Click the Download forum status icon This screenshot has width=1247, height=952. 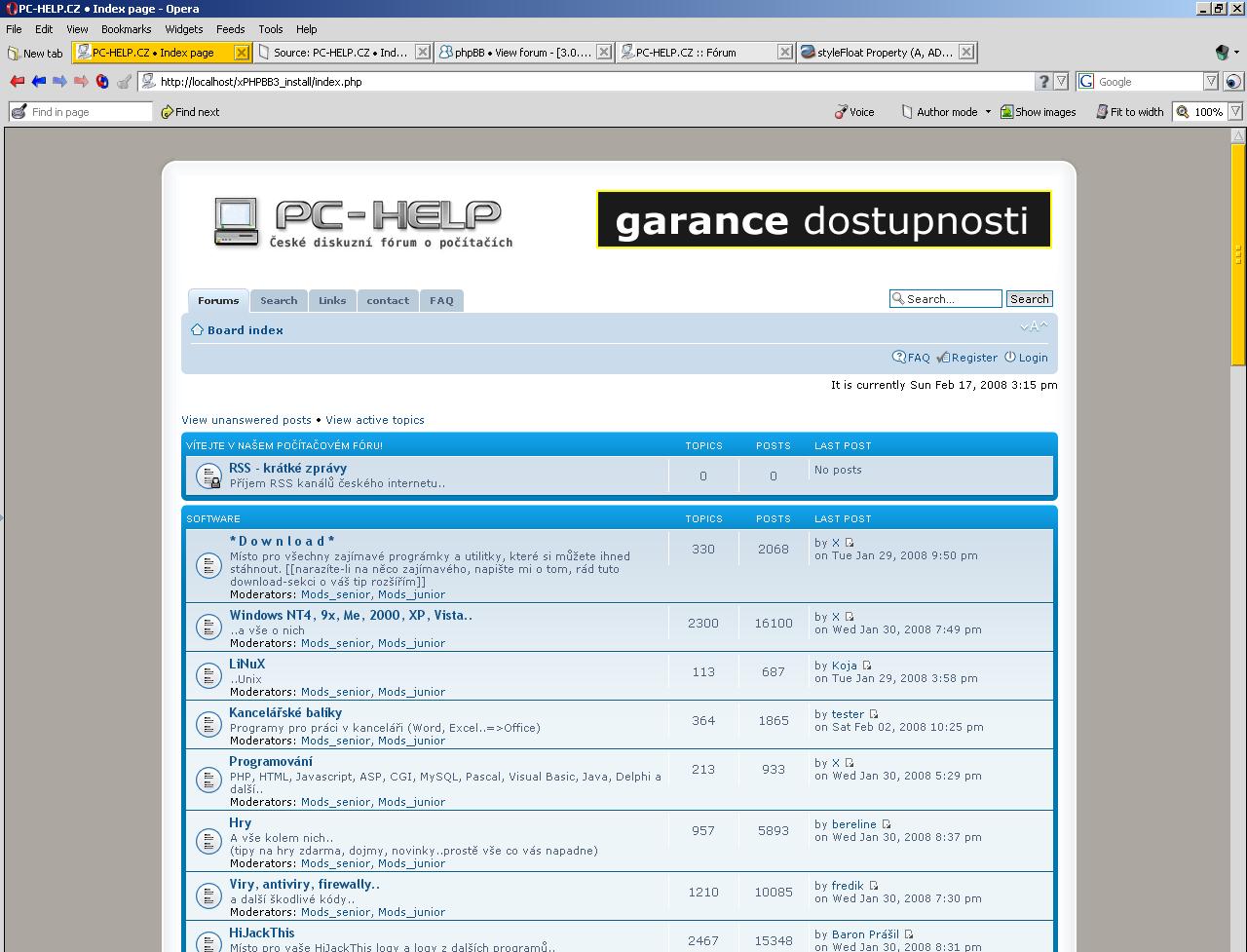click(208, 565)
